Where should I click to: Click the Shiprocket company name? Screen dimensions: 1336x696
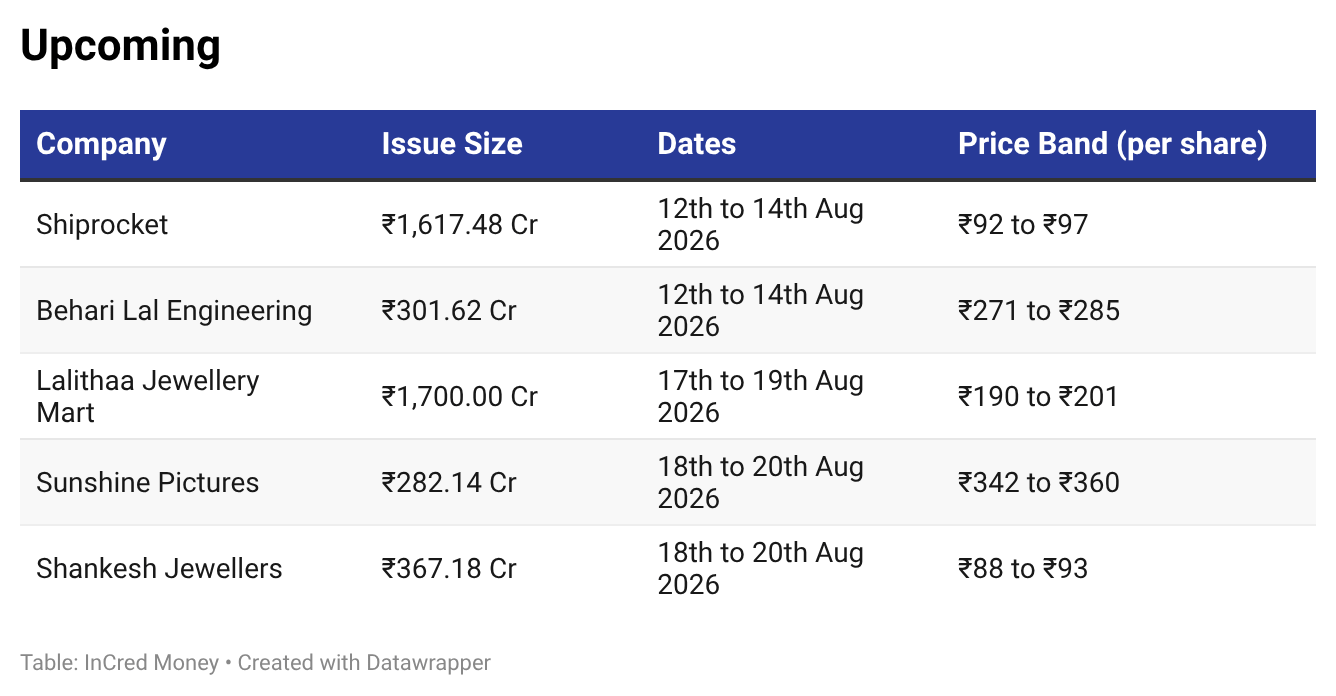click(102, 225)
